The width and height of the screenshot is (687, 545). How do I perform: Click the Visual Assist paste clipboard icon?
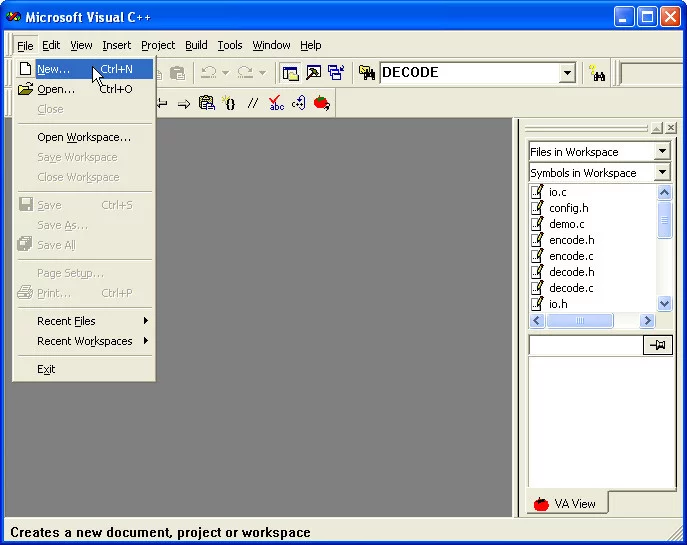tap(206, 103)
